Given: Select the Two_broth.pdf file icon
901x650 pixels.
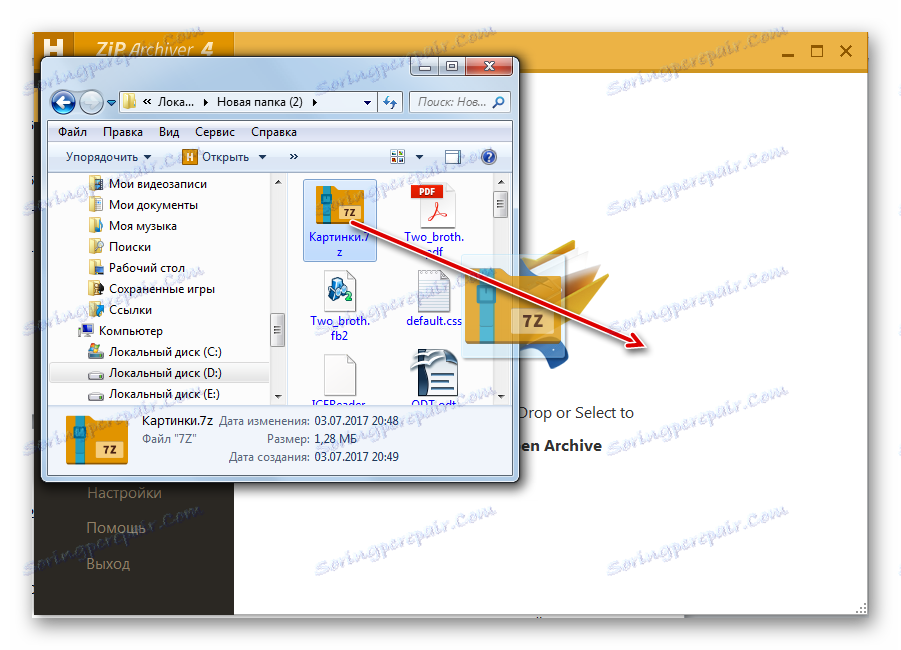Looking at the screenshot, I should point(434,206).
